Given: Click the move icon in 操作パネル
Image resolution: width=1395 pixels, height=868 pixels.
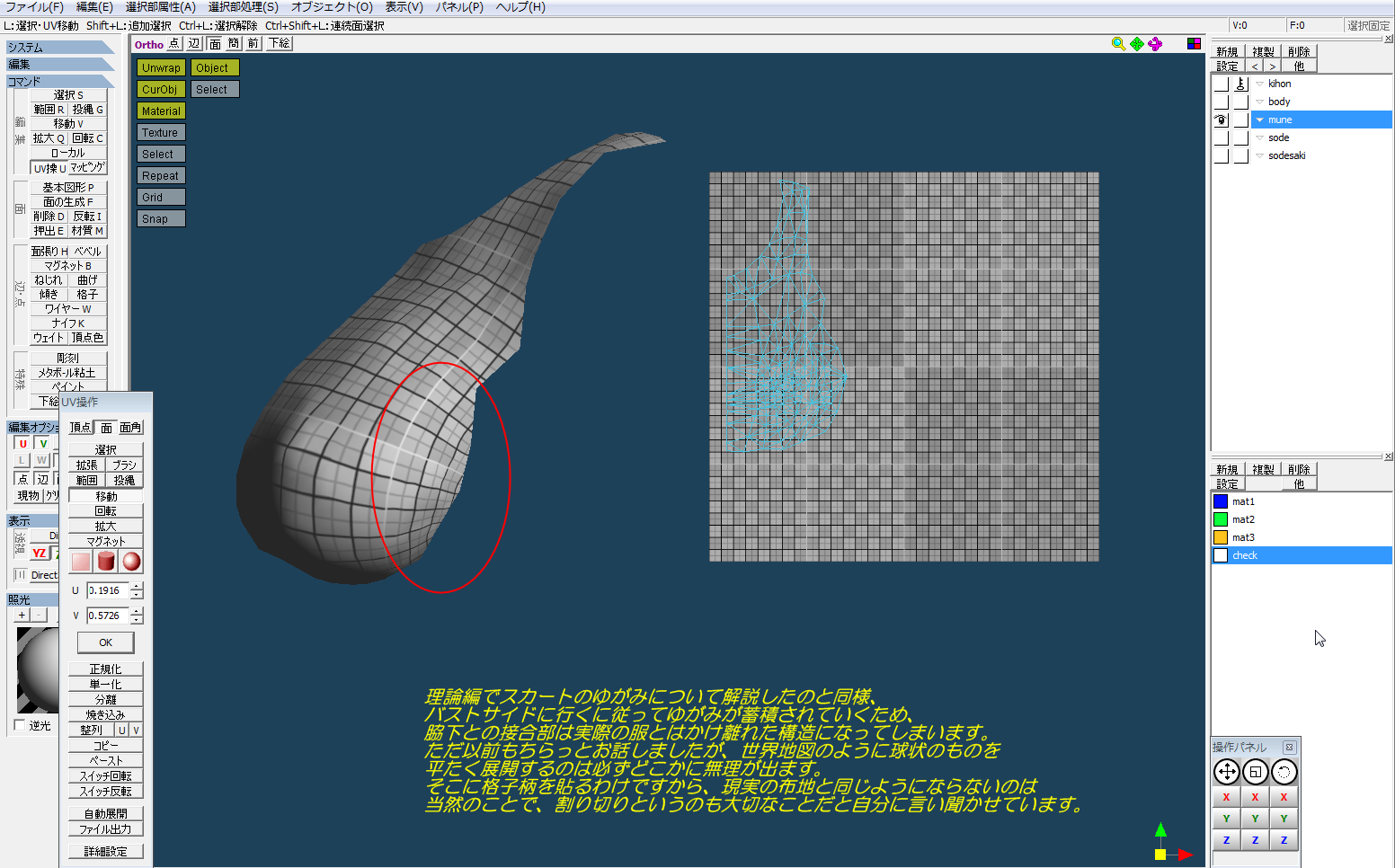Looking at the screenshot, I should pos(1226,772).
